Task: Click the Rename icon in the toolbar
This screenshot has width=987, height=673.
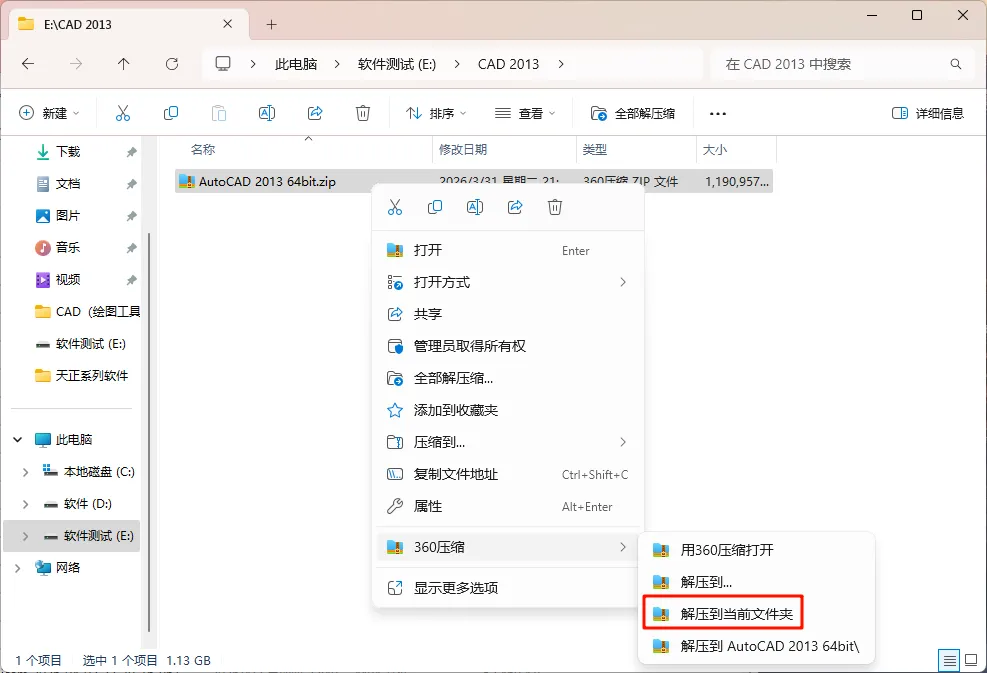Action: (x=267, y=113)
